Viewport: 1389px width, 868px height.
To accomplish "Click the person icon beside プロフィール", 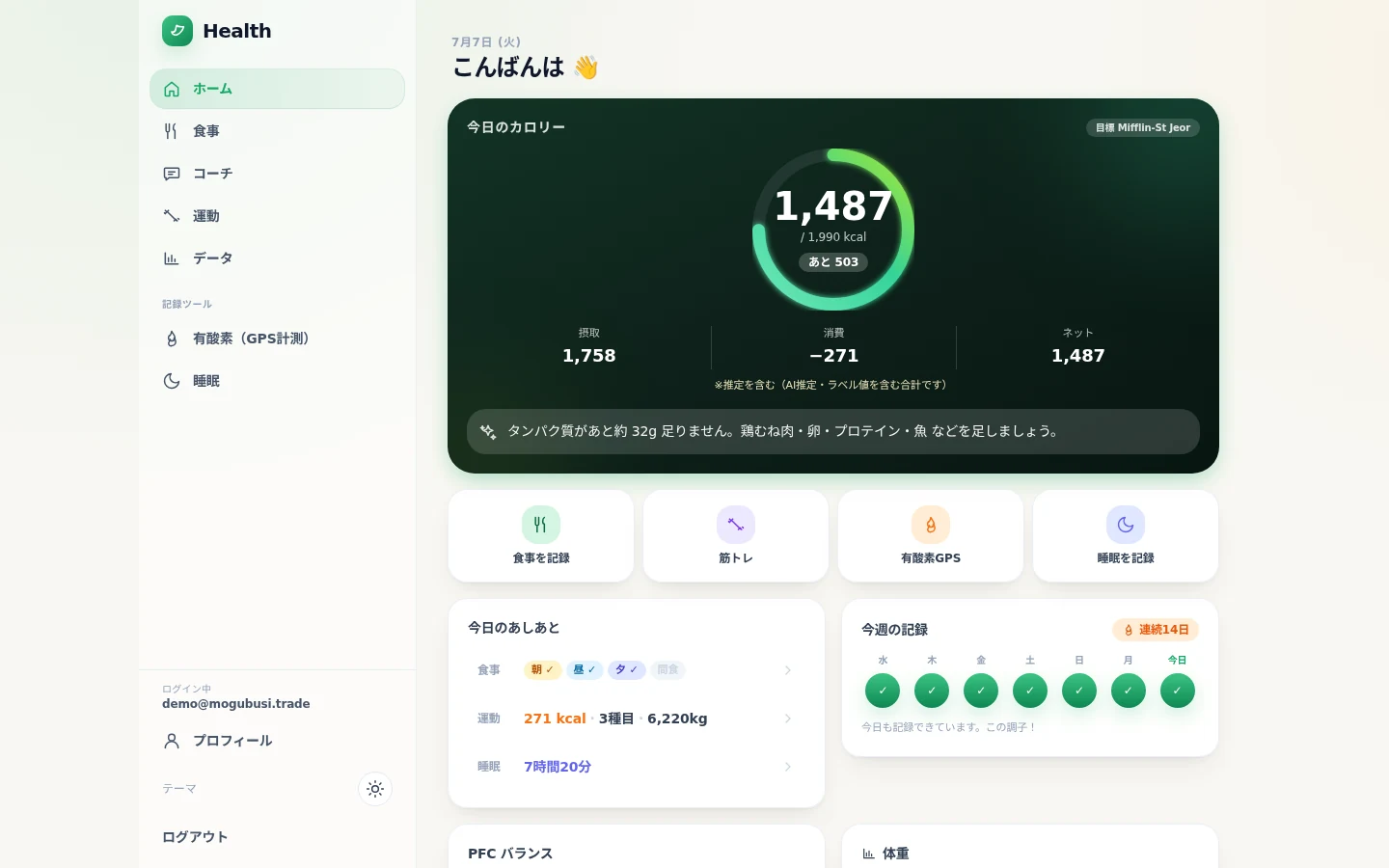I will (x=172, y=741).
